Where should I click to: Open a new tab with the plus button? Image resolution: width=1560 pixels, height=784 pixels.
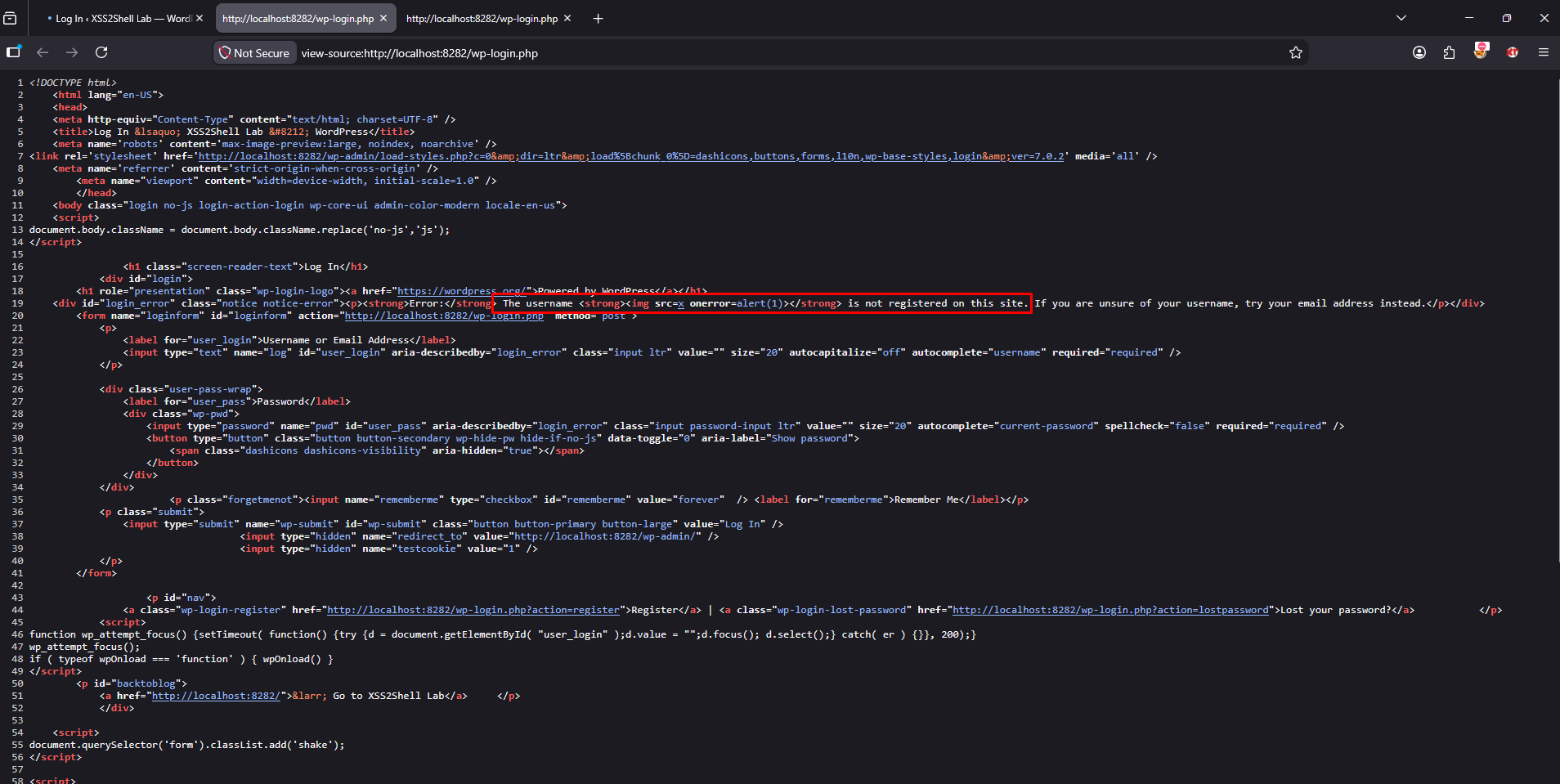point(598,18)
